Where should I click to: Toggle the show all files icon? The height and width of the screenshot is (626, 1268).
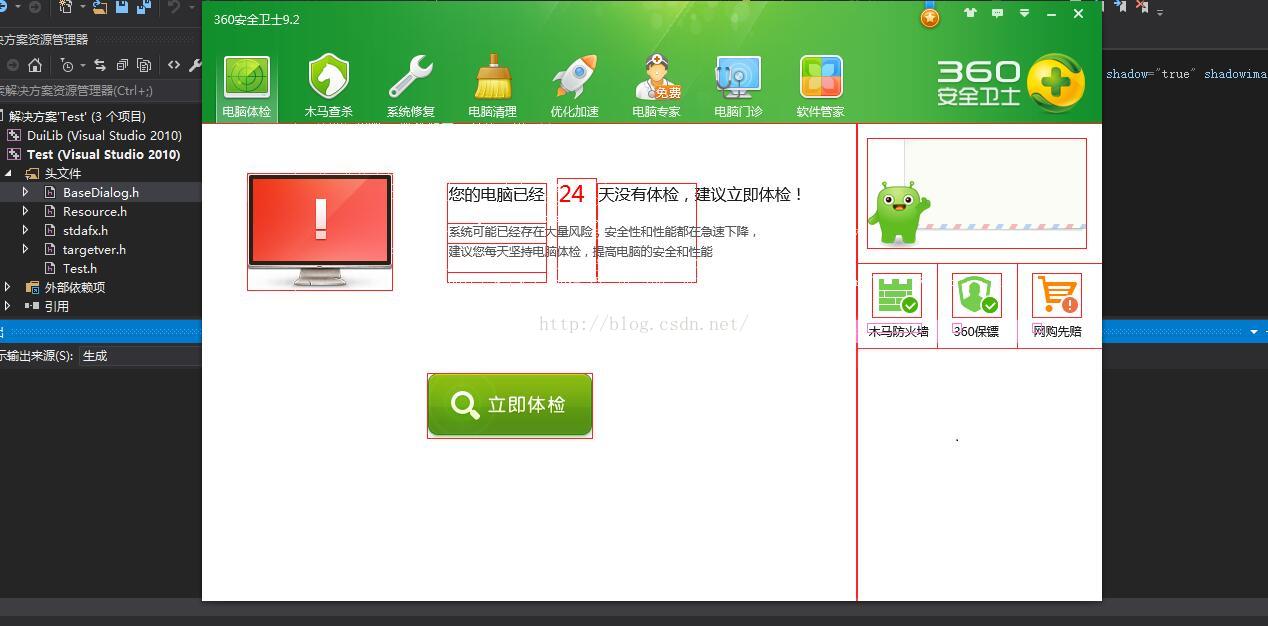(x=144, y=65)
